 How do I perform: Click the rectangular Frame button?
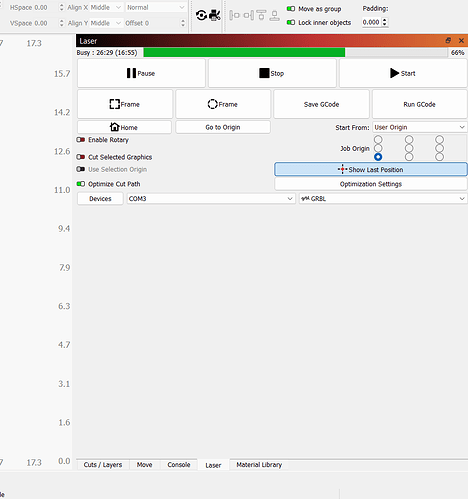(x=125, y=104)
